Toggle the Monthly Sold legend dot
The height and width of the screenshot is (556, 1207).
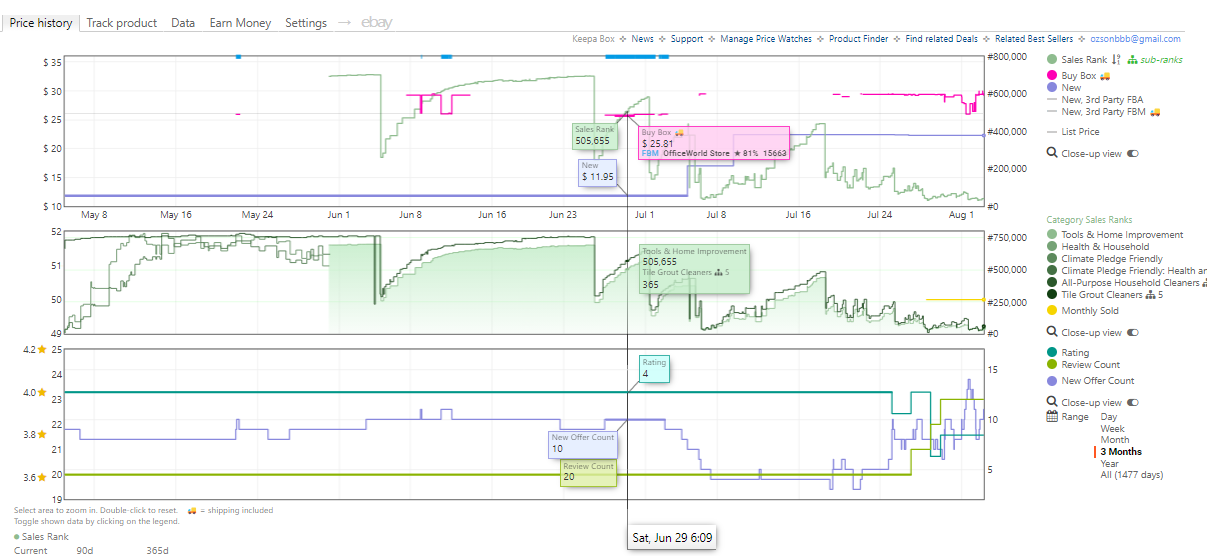1052,311
